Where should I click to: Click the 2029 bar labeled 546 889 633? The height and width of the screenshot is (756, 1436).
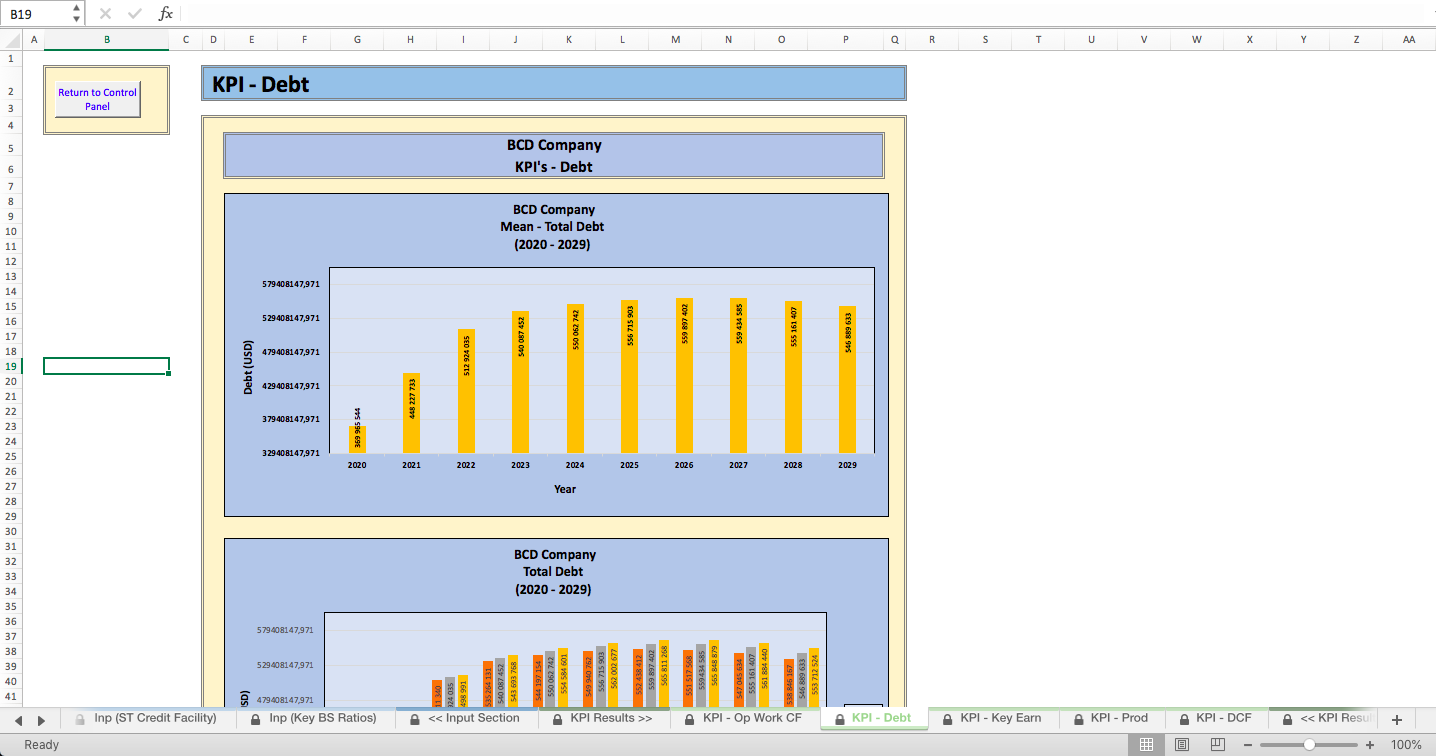click(847, 379)
